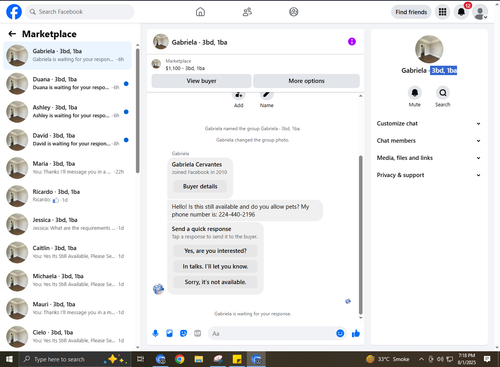Click the Search Facebook field
This screenshot has height=367, width=500.
click(x=80, y=12)
